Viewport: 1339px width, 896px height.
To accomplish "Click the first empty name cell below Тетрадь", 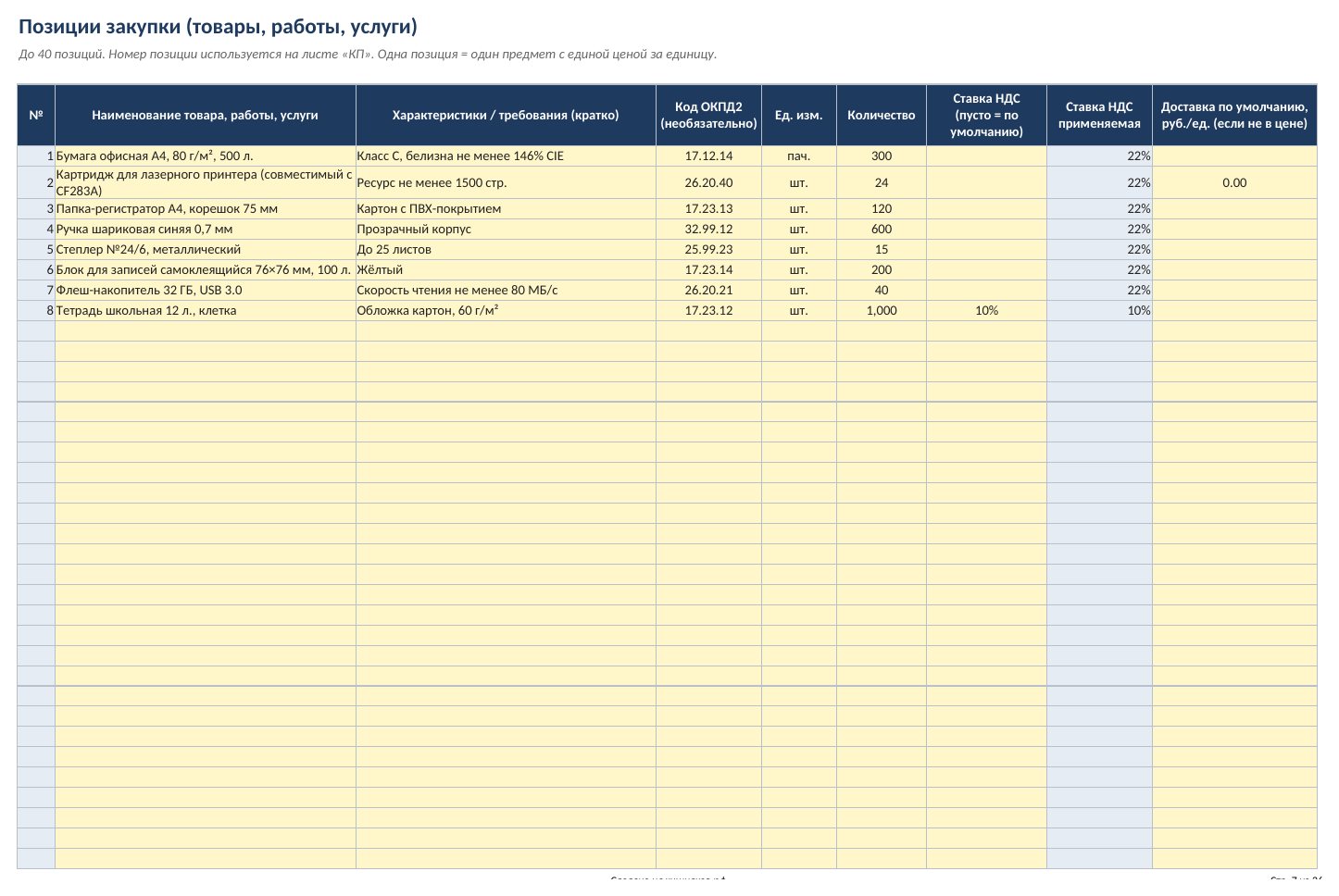I will click(x=206, y=330).
